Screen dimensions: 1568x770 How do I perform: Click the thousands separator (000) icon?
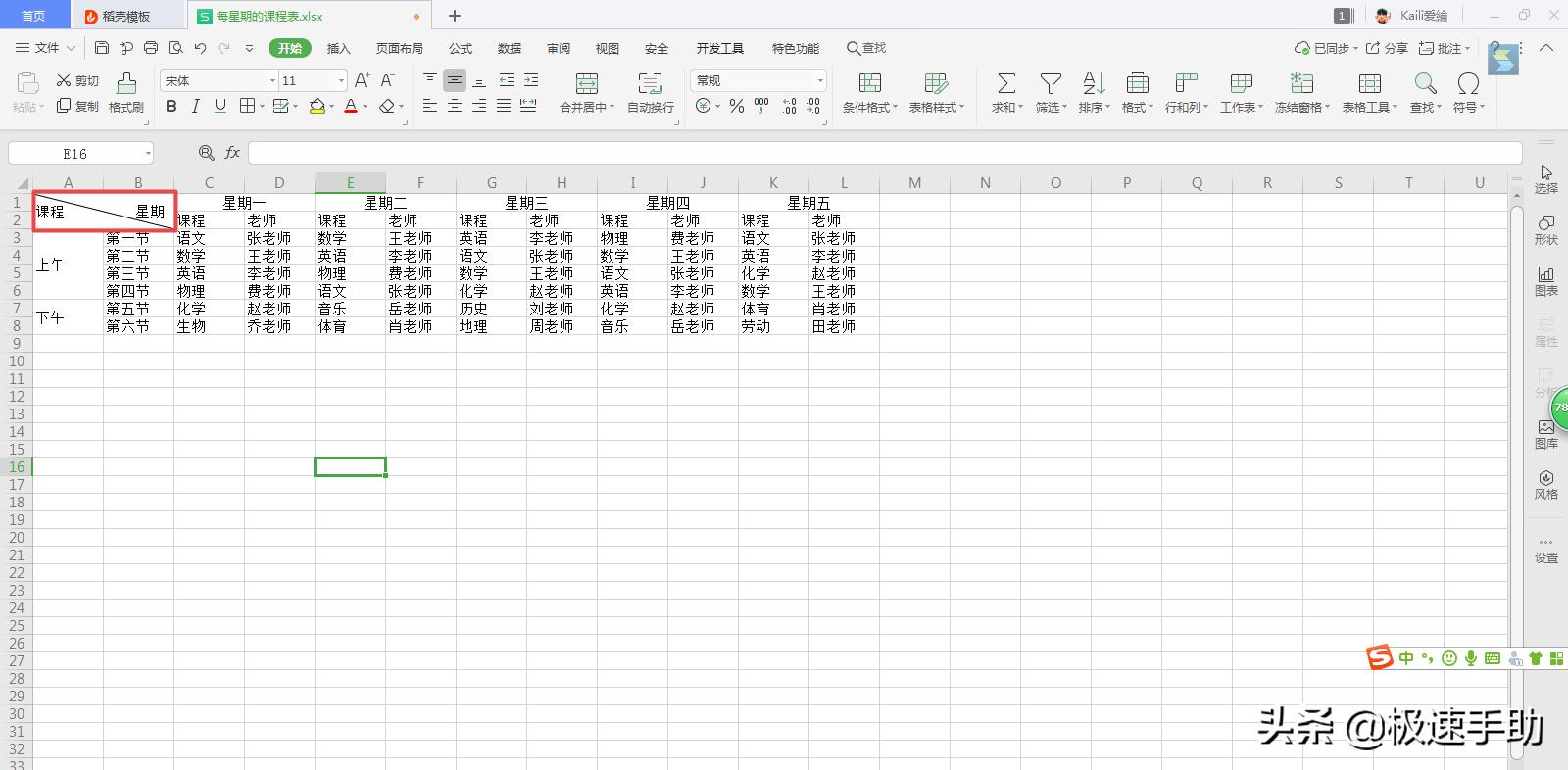(761, 106)
